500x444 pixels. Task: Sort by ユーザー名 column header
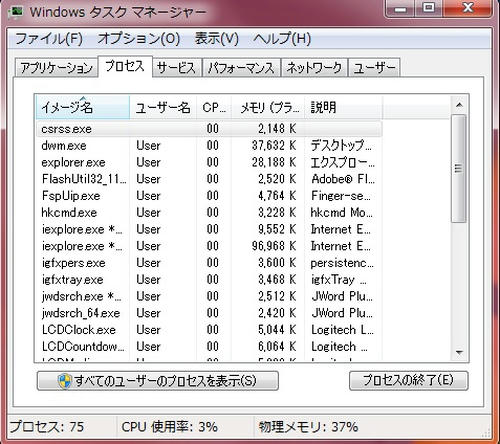click(x=163, y=107)
